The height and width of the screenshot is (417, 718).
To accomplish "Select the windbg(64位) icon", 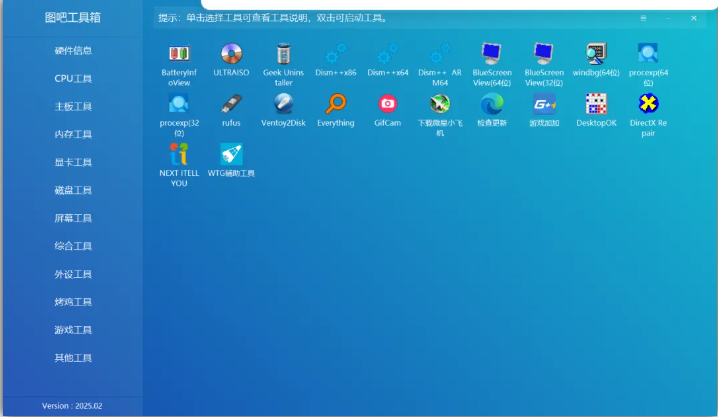I will (x=596, y=54).
